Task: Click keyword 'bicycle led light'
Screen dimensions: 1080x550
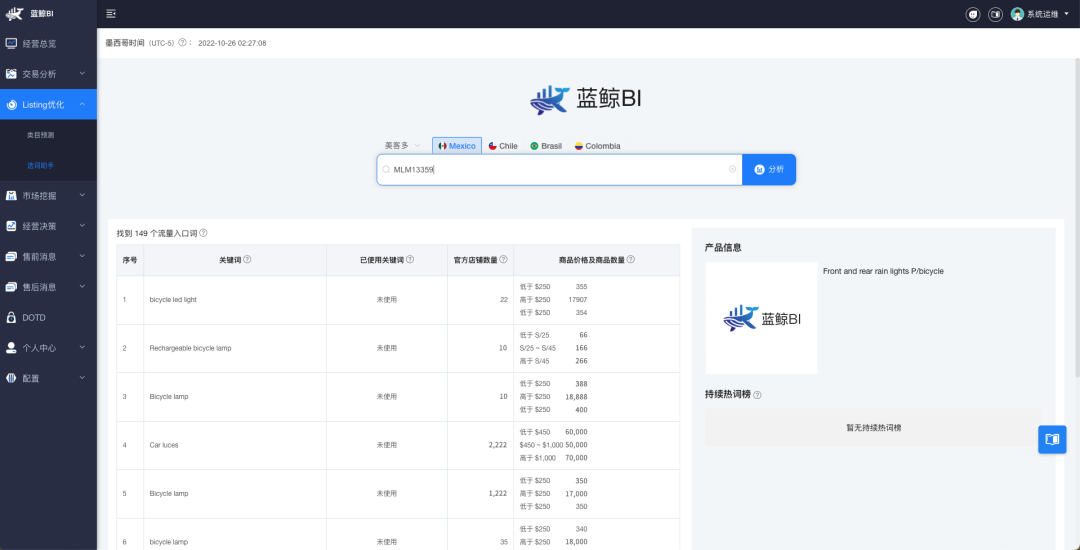Action: 173,300
